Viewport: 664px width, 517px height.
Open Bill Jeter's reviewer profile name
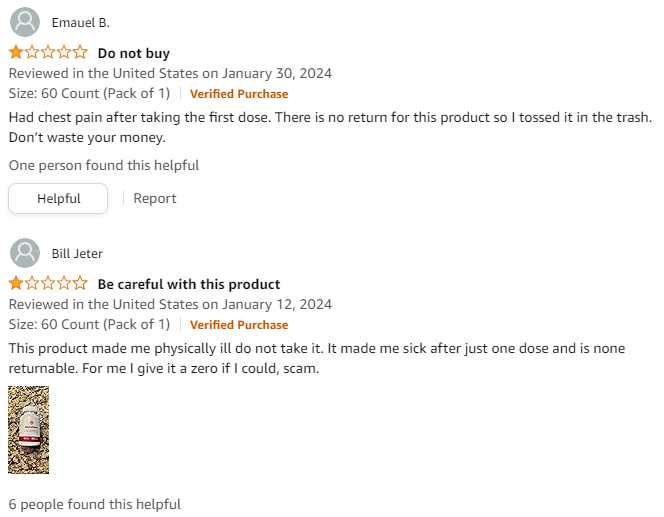(x=77, y=254)
